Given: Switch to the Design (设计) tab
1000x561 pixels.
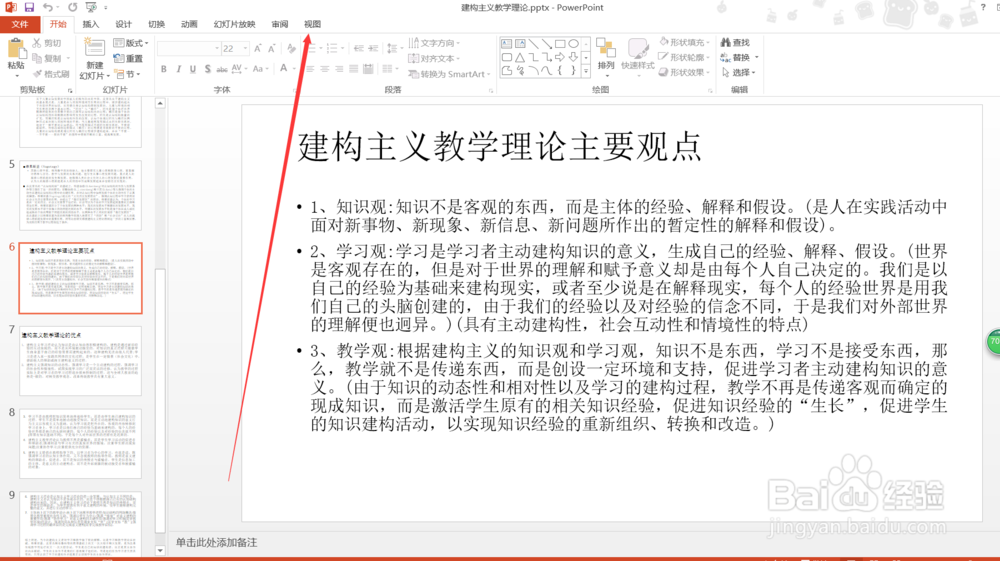Looking at the screenshot, I should tap(123, 24).
